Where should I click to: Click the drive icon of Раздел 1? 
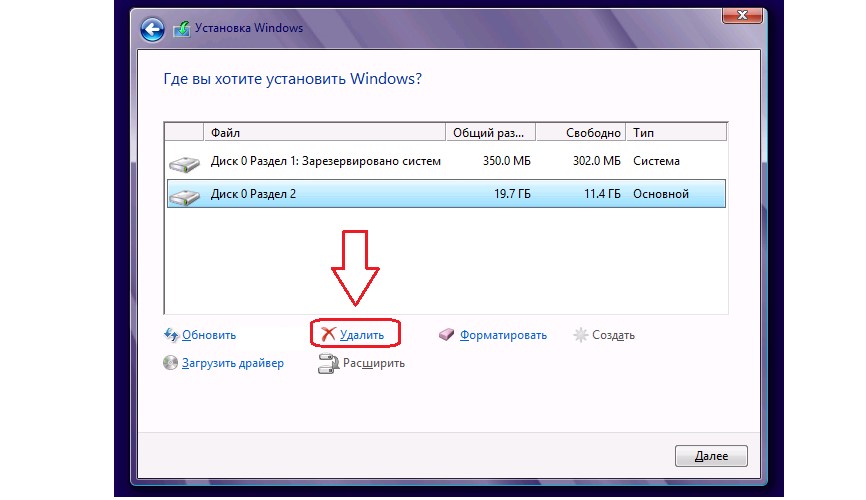tap(184, 162)
